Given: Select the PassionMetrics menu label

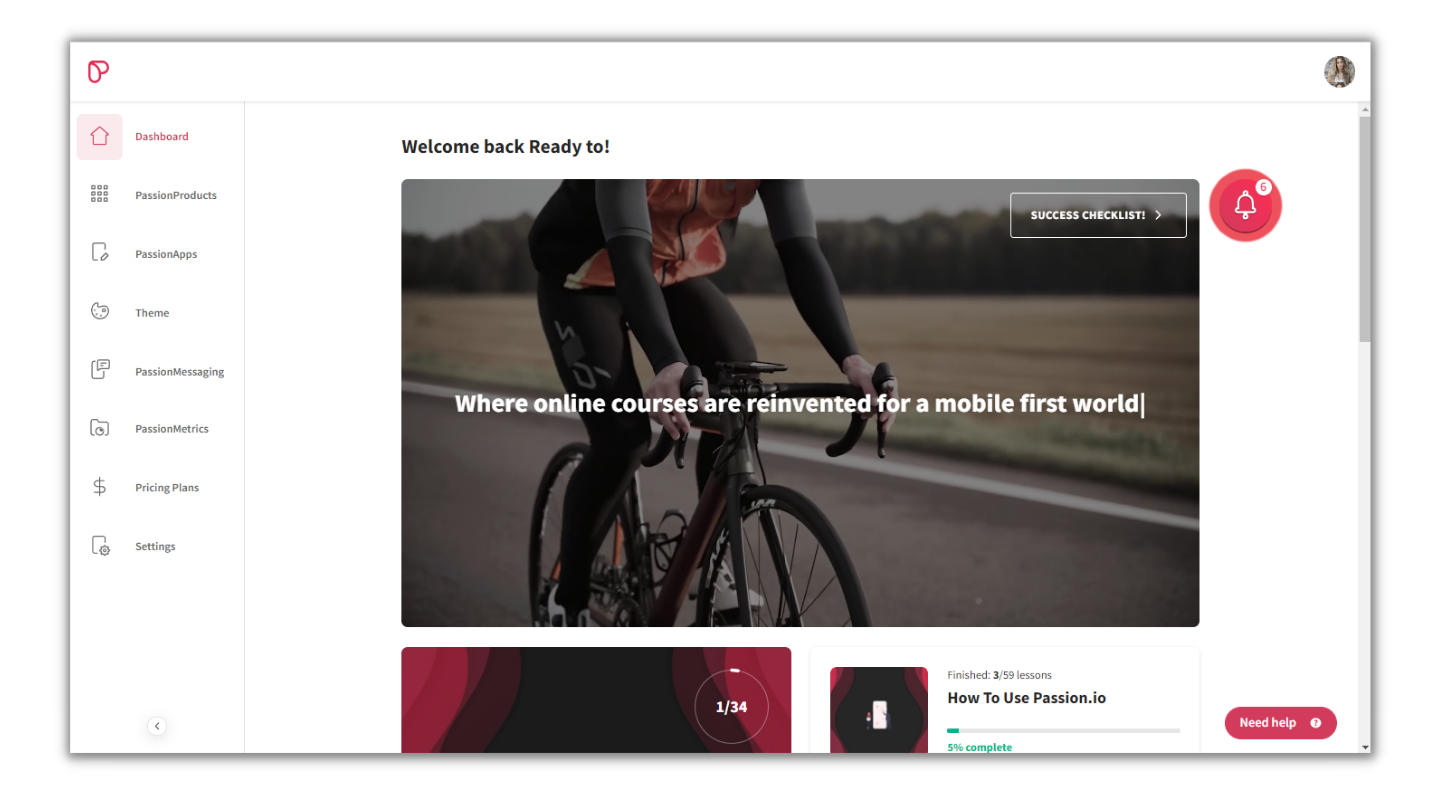Looking at the screenshot, I should [172, 429].
